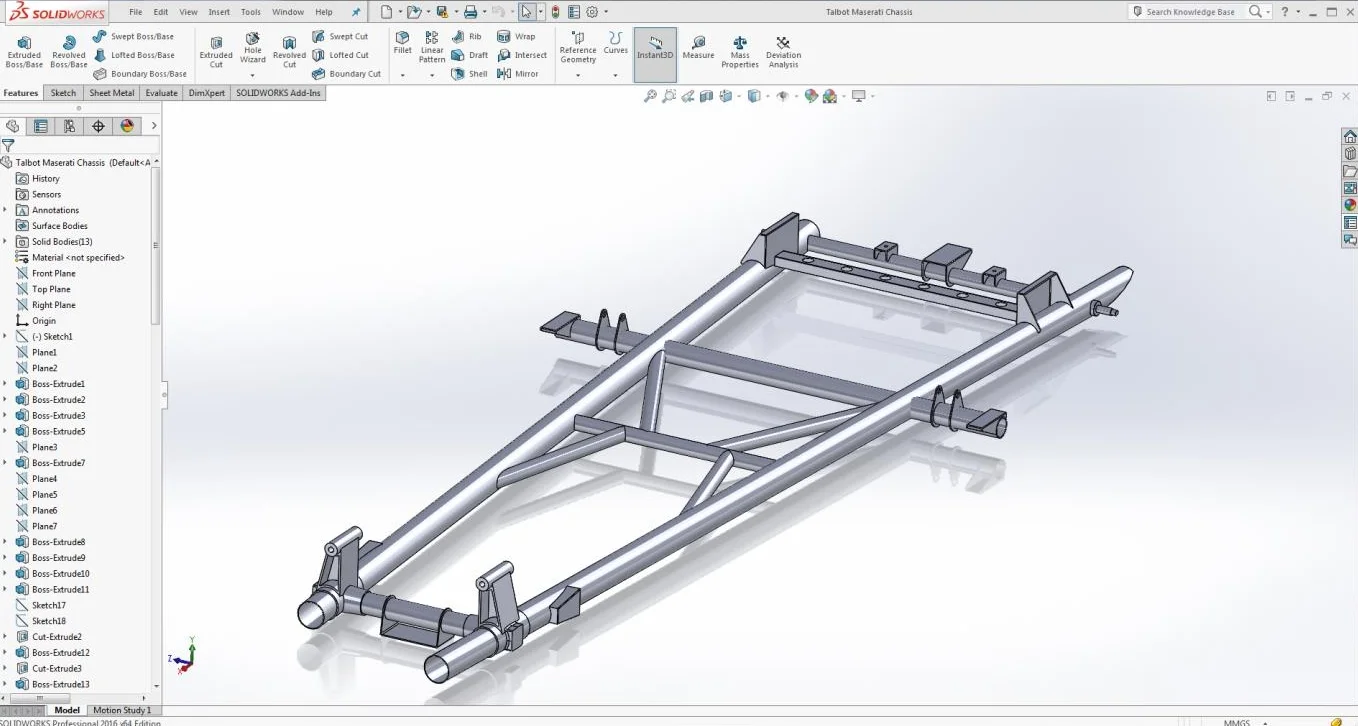Click the Zoom to Fit view icon
1358x726 pixels.
coord(650,96)
